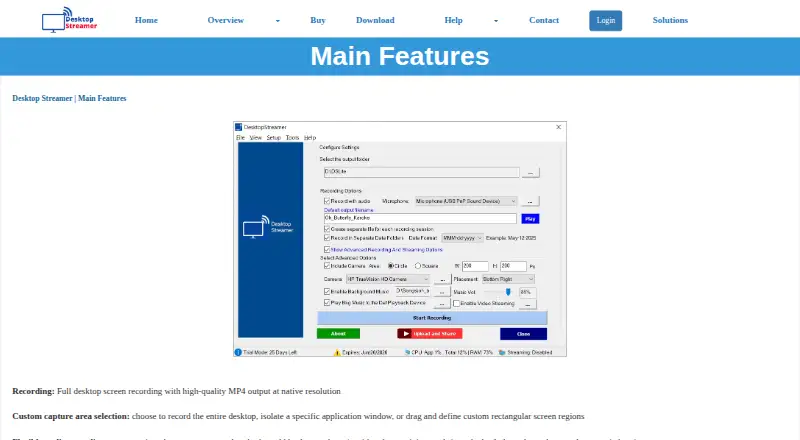
Task: Select the Circle area radio button
Action: click(391, 266)
